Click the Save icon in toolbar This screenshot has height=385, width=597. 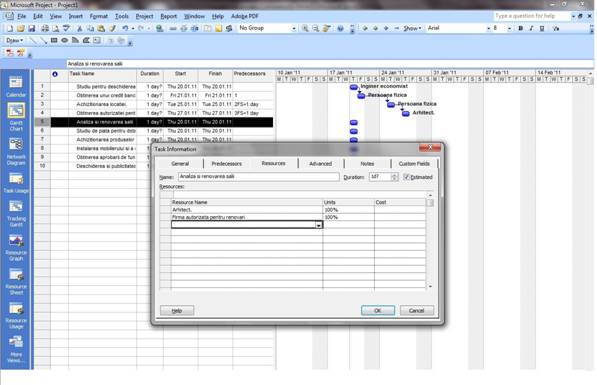tap(32, 28)
